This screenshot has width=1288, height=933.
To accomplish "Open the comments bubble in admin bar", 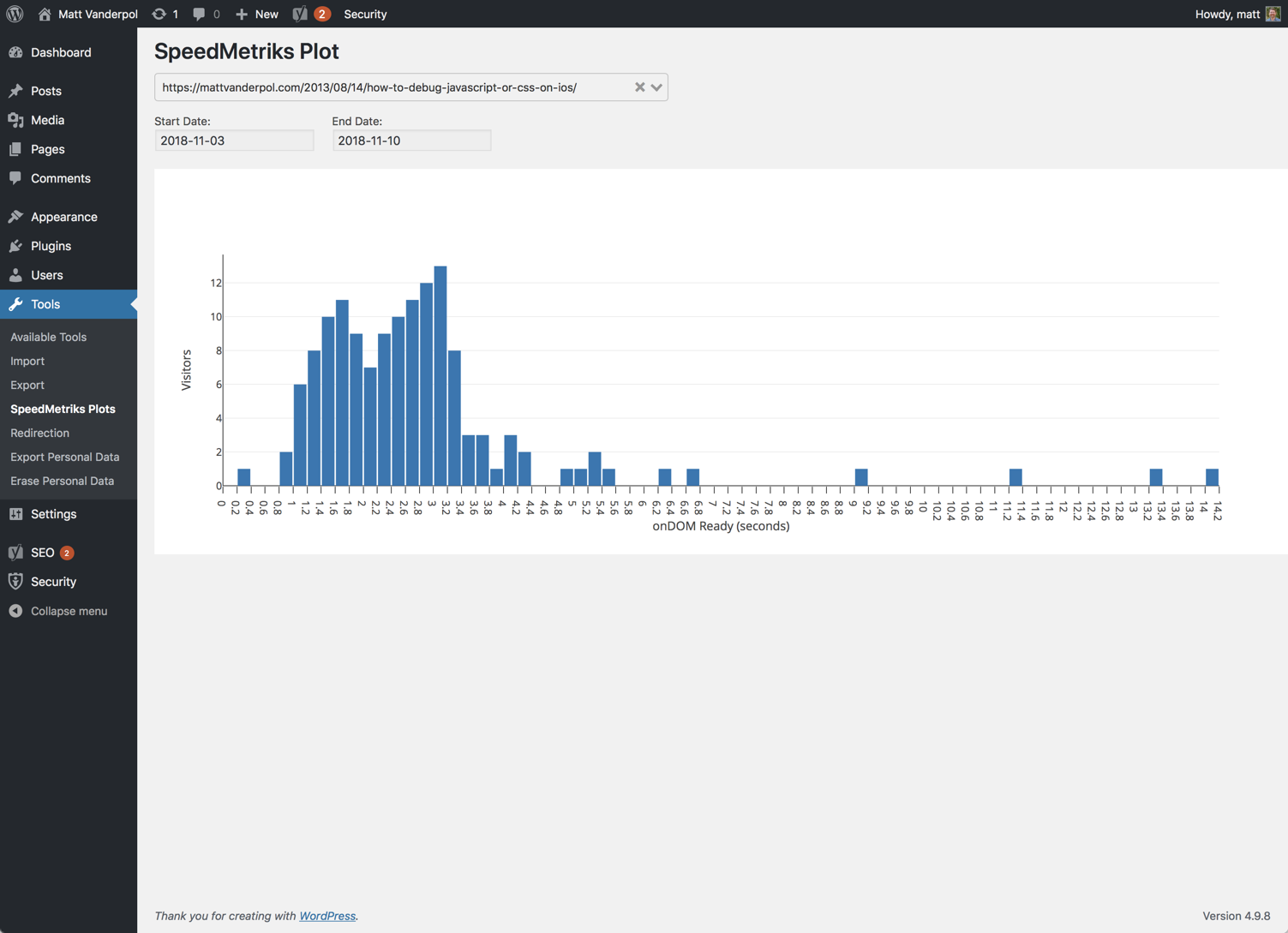I will click(x=199, y=14).
